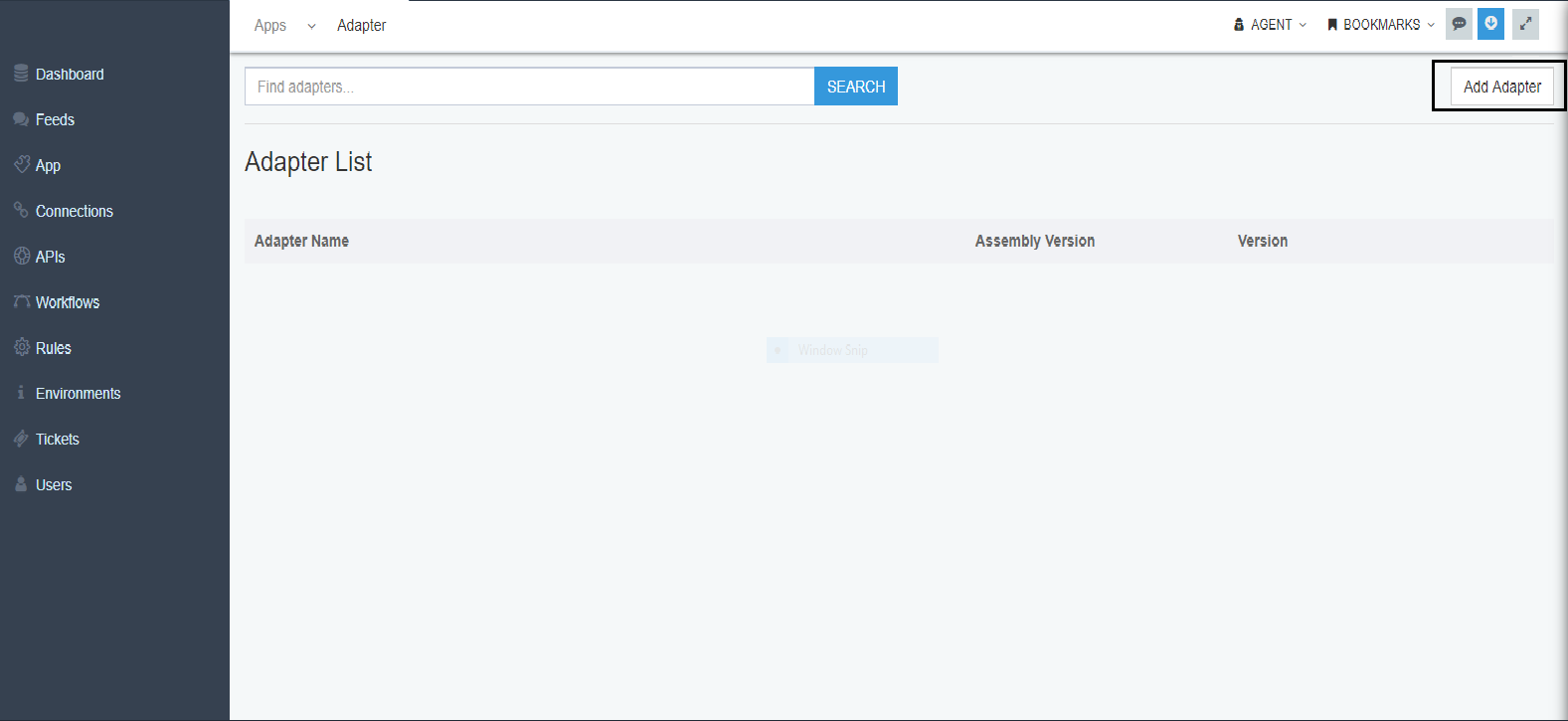Screen dimensions: 1568x721
Task: Click the Feeds speech bubbles icon
Action: point(21,119)
